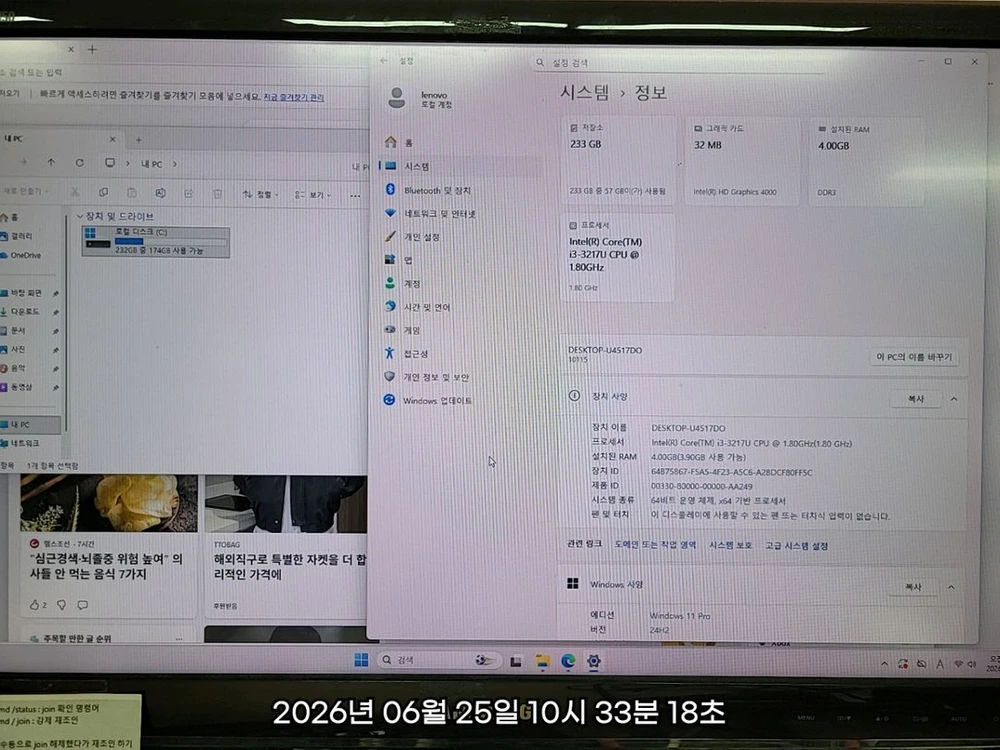
Task: Click 시스템 in the breadcrumb header
Action: [584, 92]
